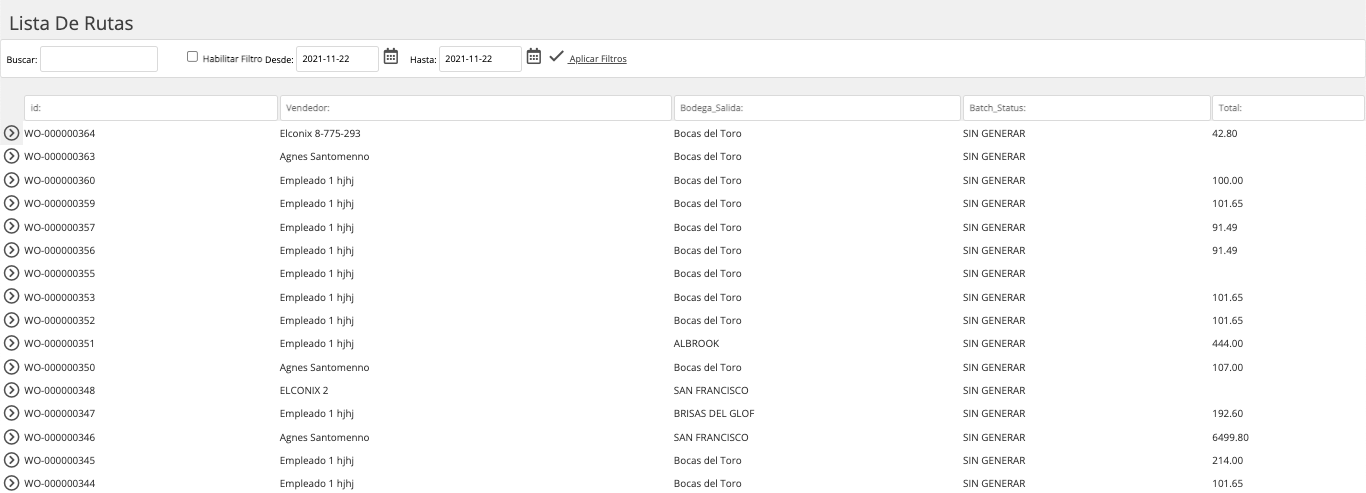Expand row WO-000000346

click(12, 437)
